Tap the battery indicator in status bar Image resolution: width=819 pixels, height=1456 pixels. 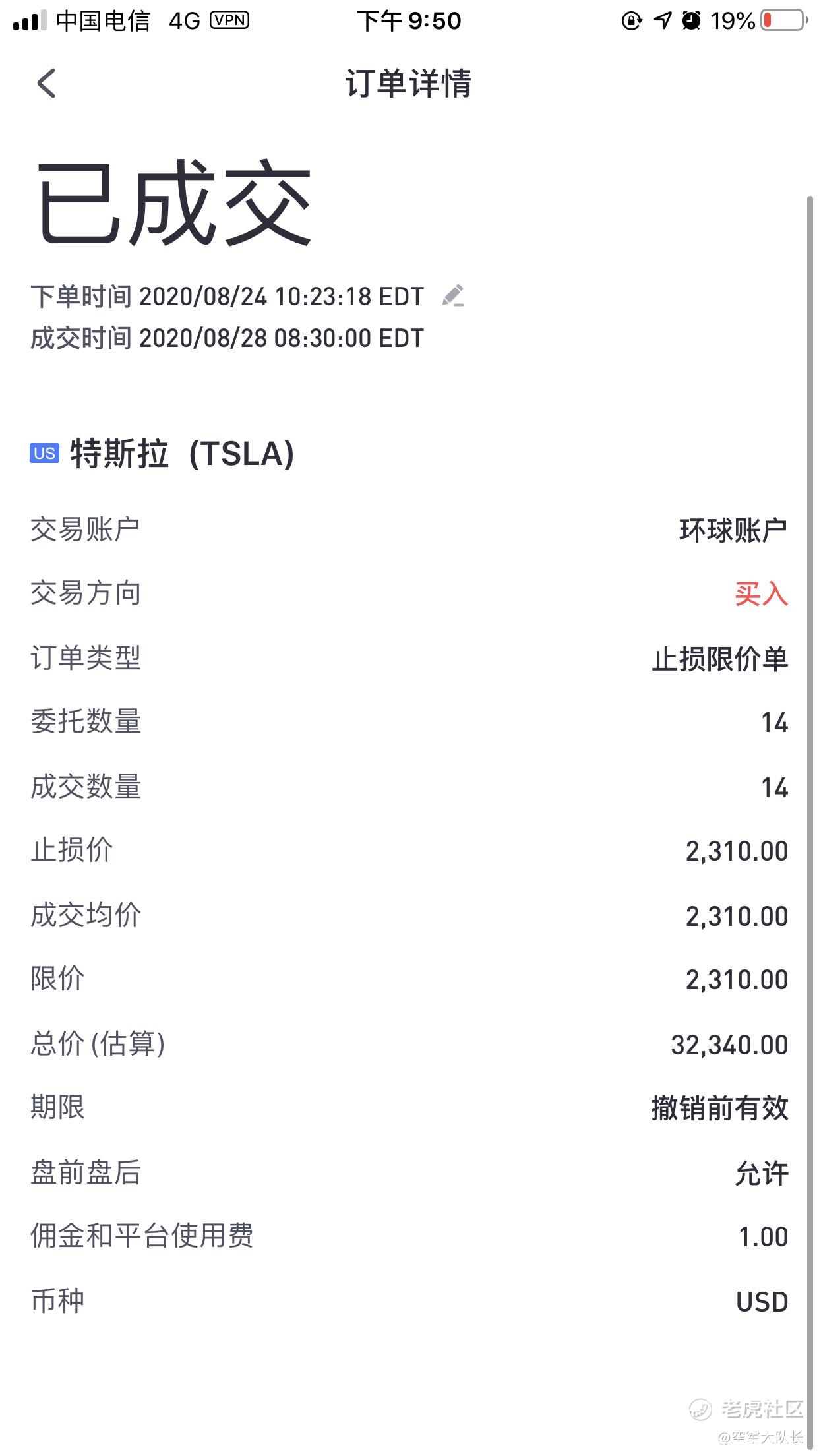coord(783,20)
